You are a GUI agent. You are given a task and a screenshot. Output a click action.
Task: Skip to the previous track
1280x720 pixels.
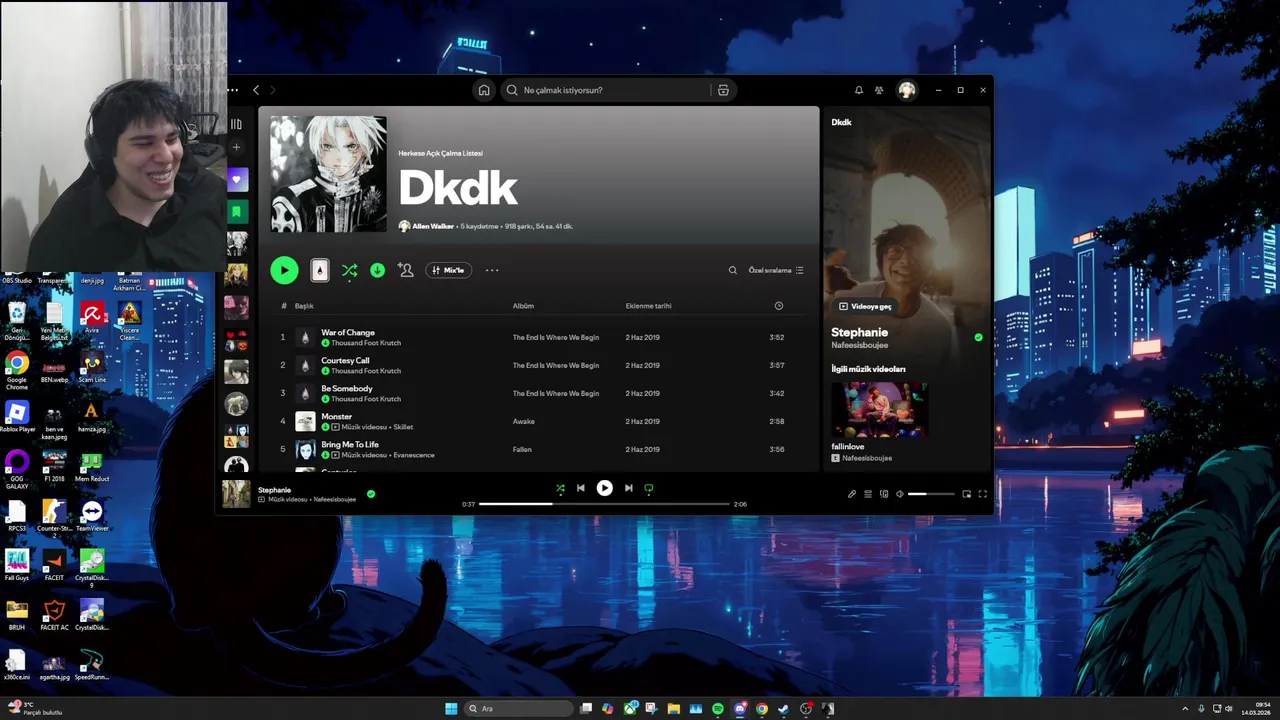(580, 488)
